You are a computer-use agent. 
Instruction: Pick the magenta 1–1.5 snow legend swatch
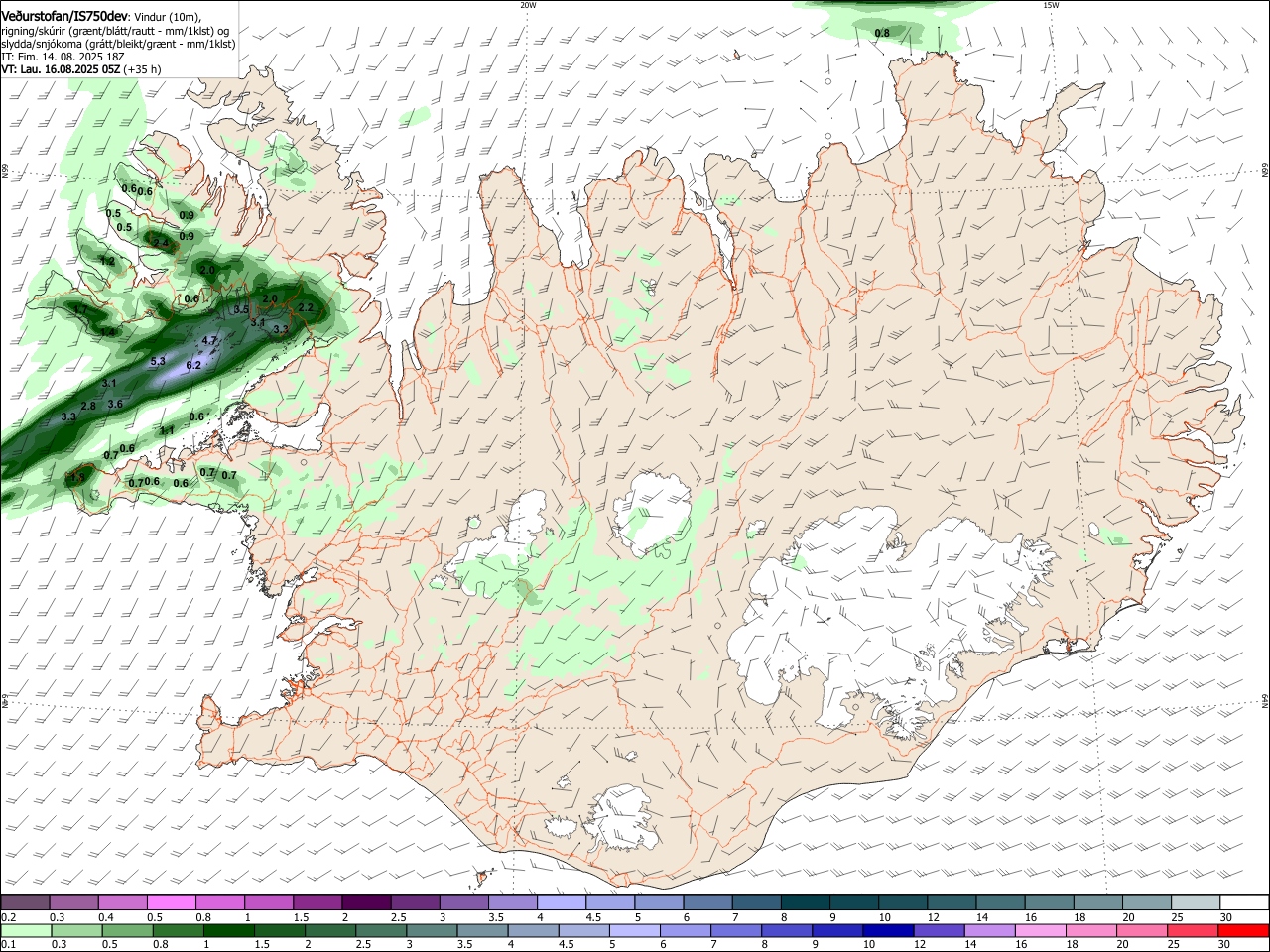tap(269, 902)
